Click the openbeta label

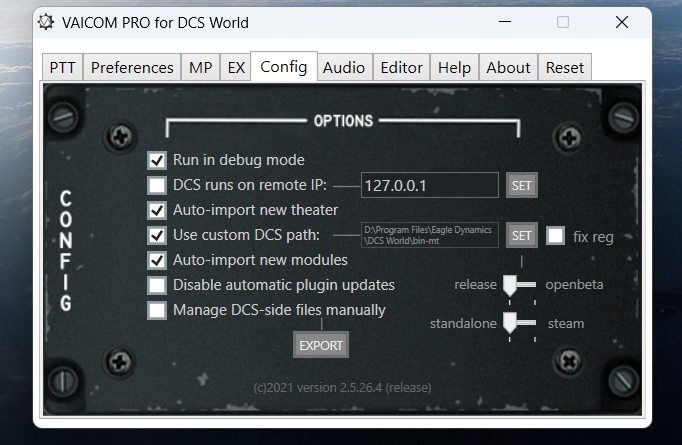click(574, 284)
